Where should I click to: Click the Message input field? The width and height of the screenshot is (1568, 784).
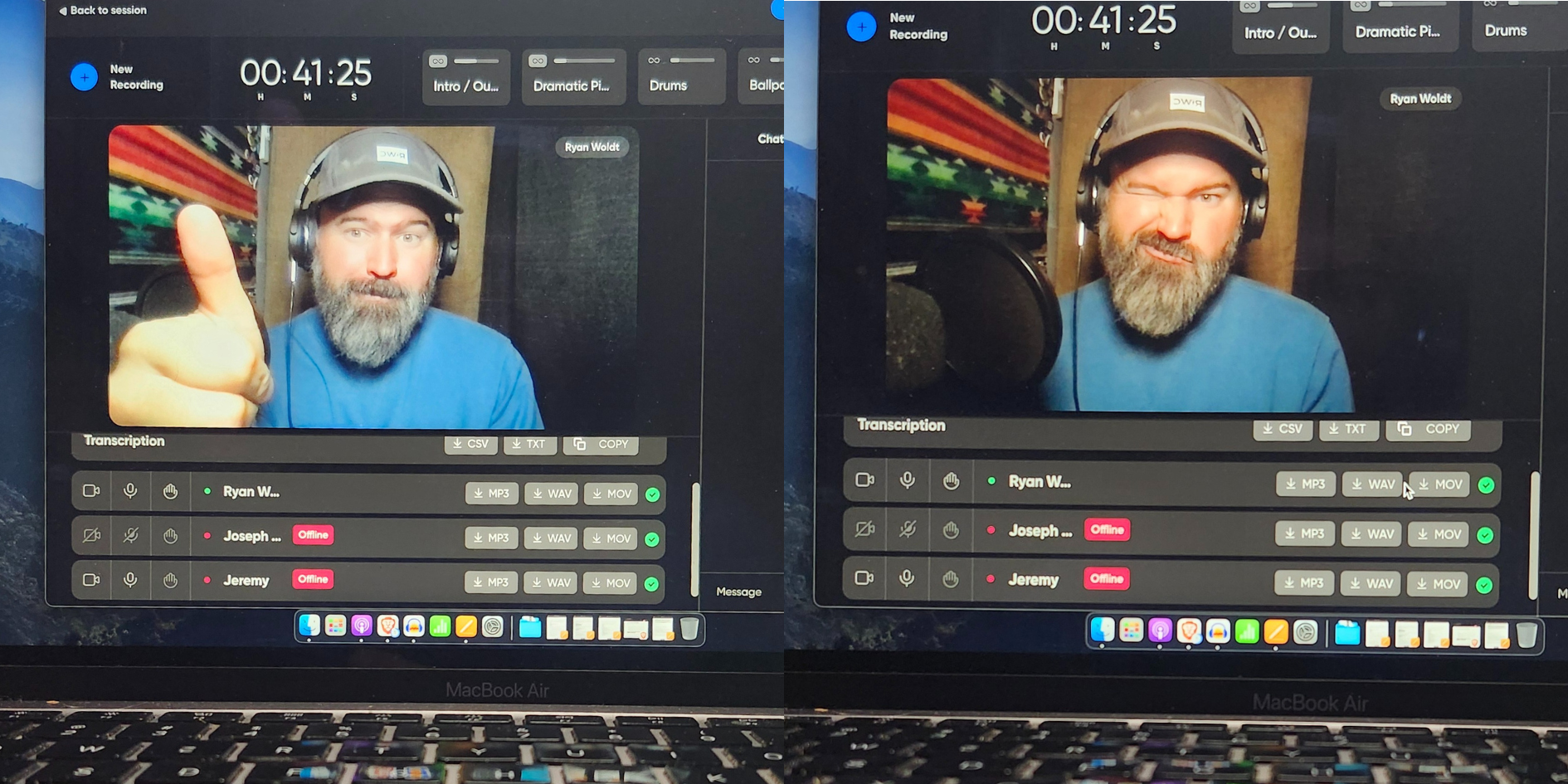[738, 592]
